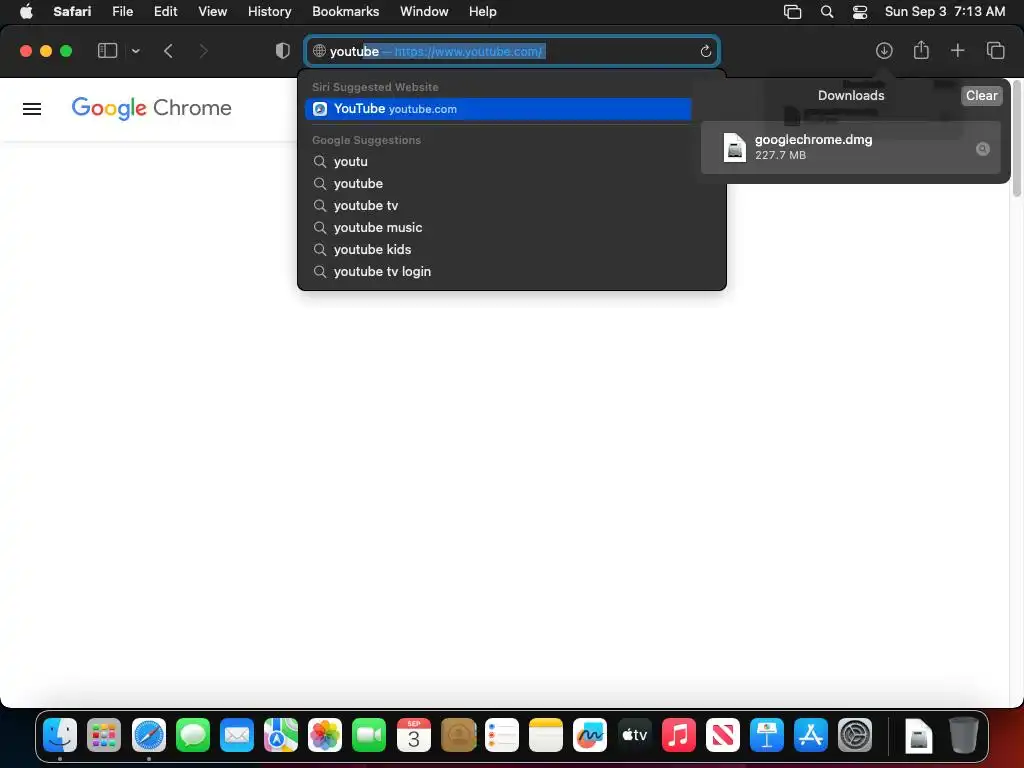Viewport: 1024px width, 768px height.
Task: Open Stage Manager icon in menu bar
Action: point(792,12)
